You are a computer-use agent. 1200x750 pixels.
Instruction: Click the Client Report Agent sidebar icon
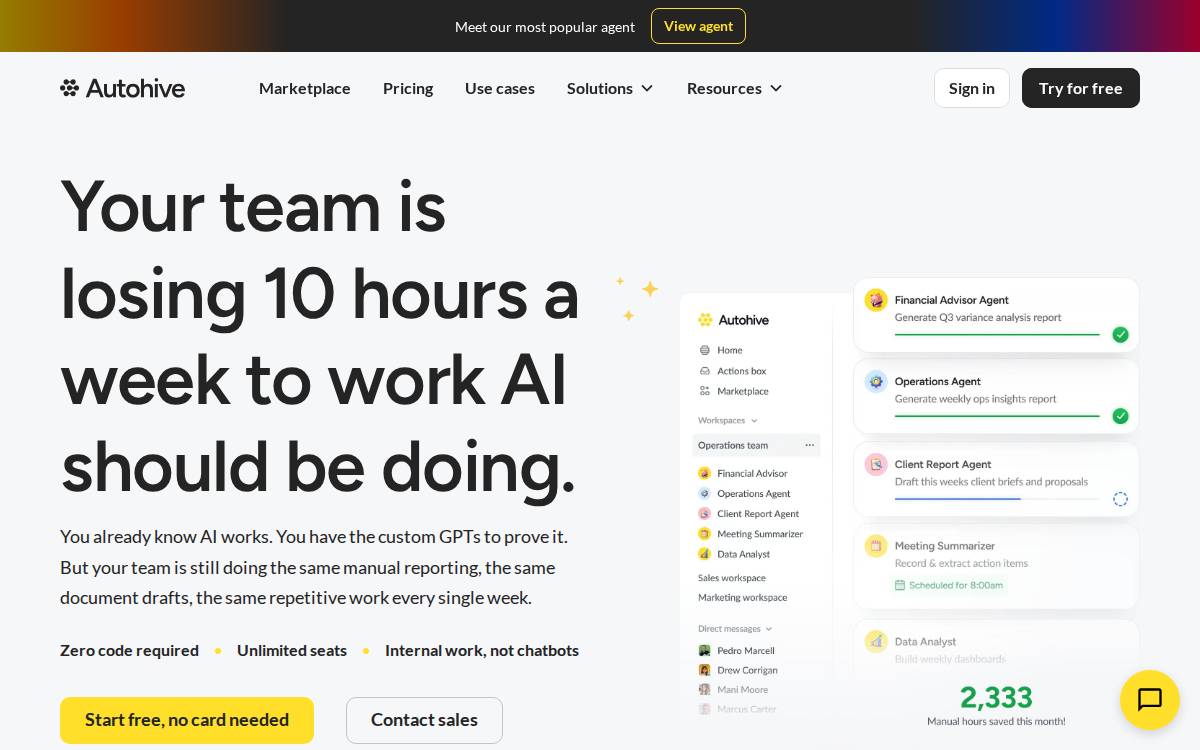pos(704,514)
